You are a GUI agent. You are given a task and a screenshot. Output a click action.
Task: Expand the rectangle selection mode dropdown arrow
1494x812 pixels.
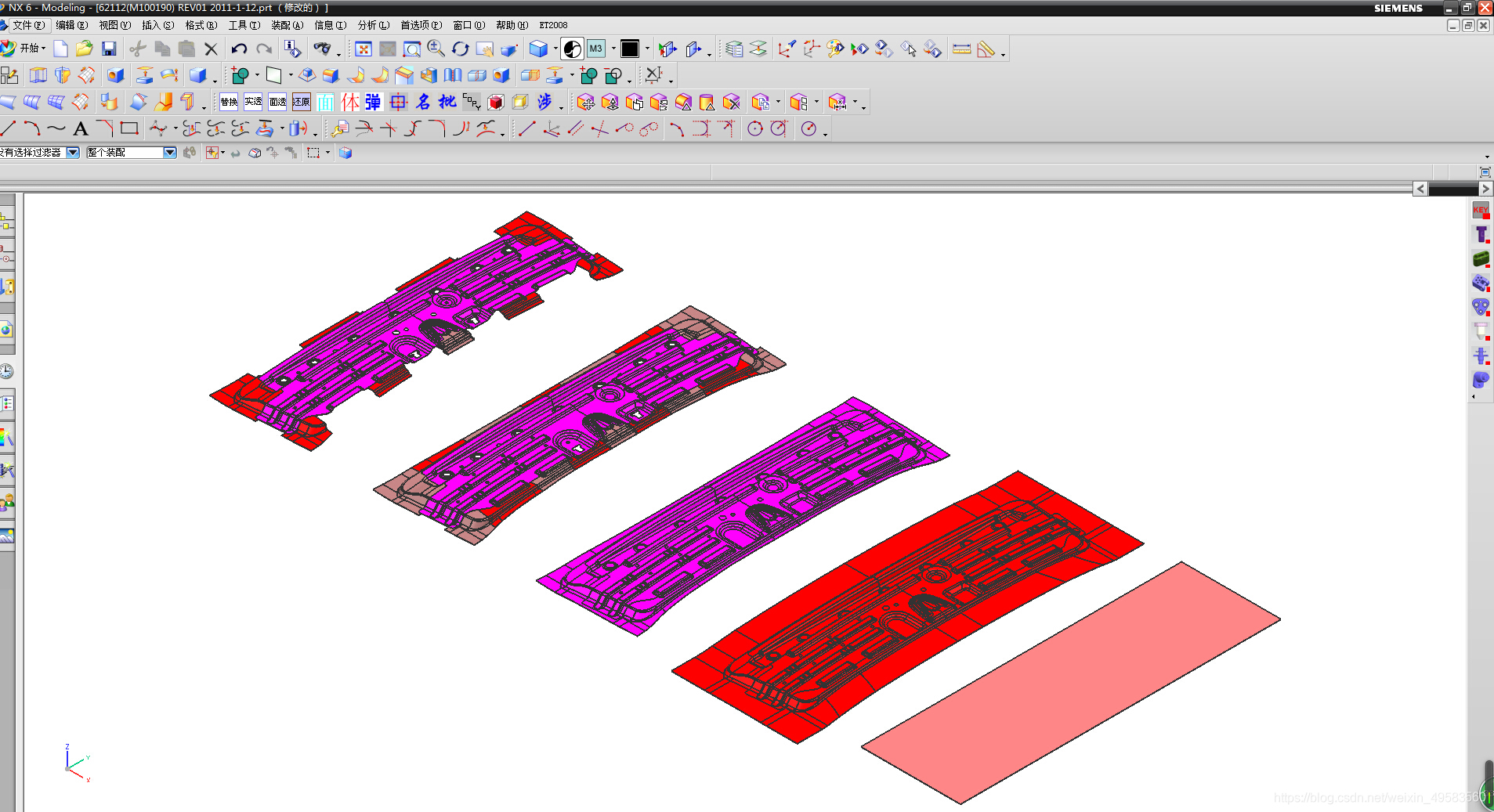coord(327,153)
